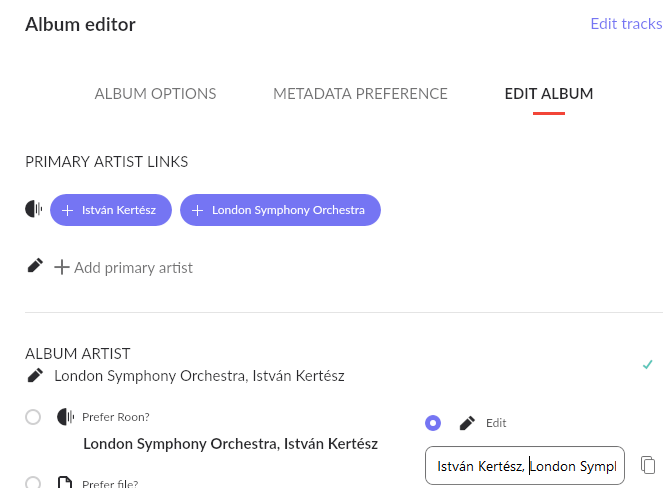The image size is (671, 488).
Task: Open the Edit tracks link
Action: (626, 24)
